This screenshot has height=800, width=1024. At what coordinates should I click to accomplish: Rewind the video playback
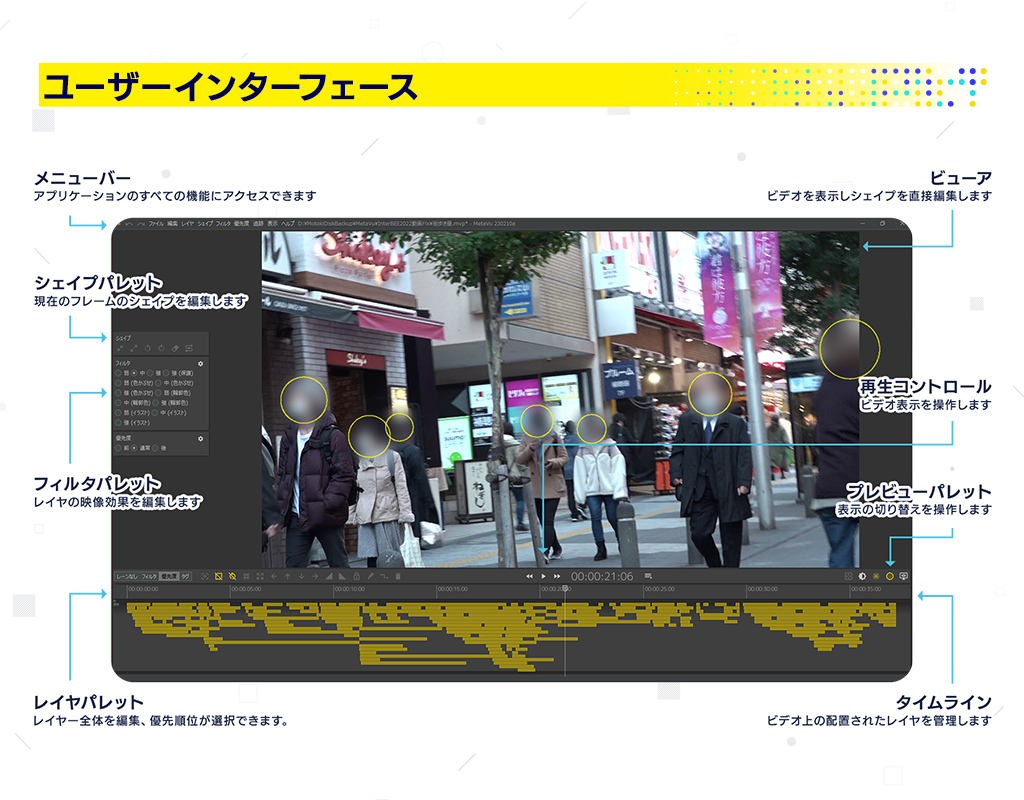click(x=530, y=577)
